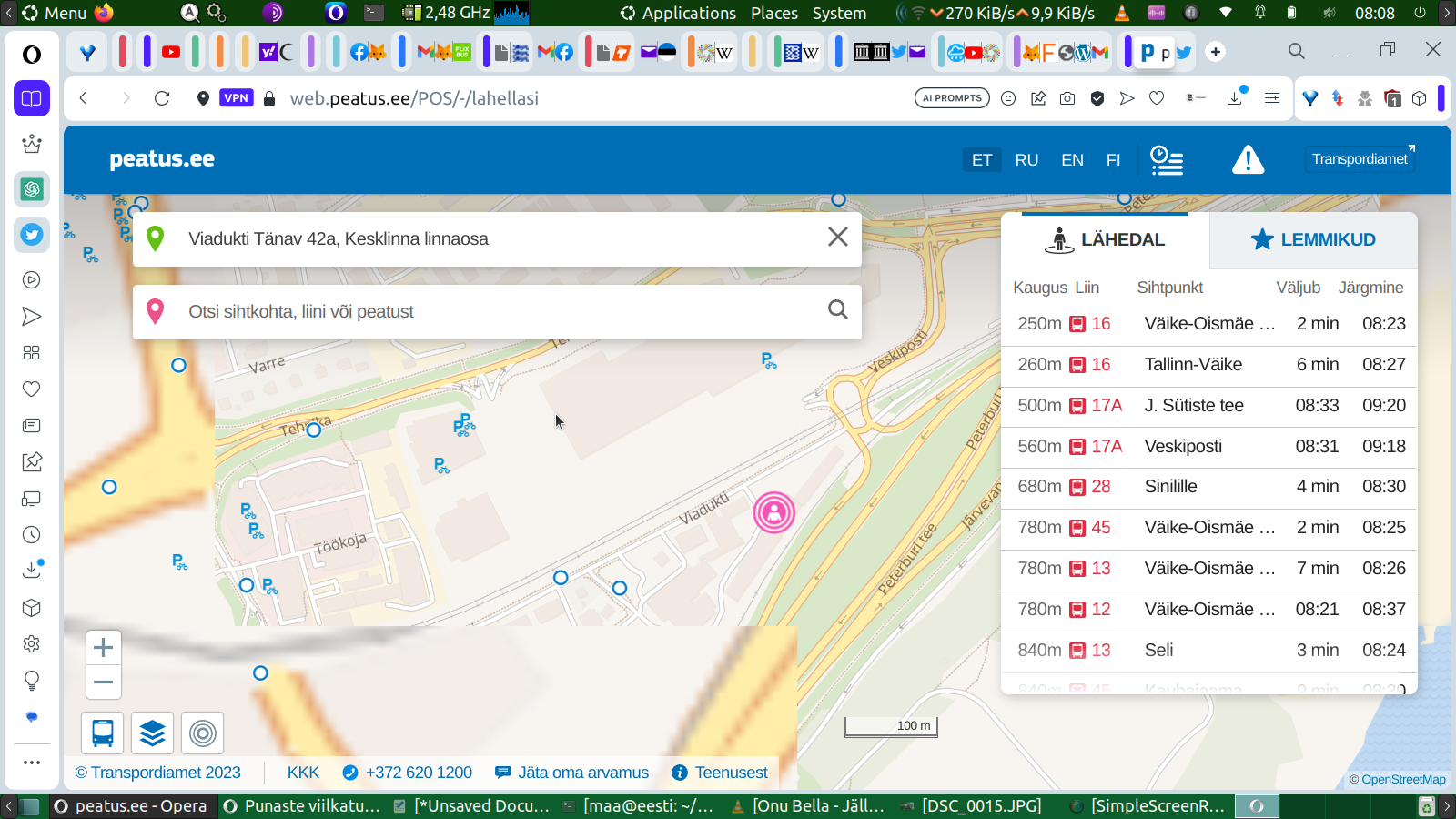Add page to bookmarks via address bar heart

[x=1157, y=98]
